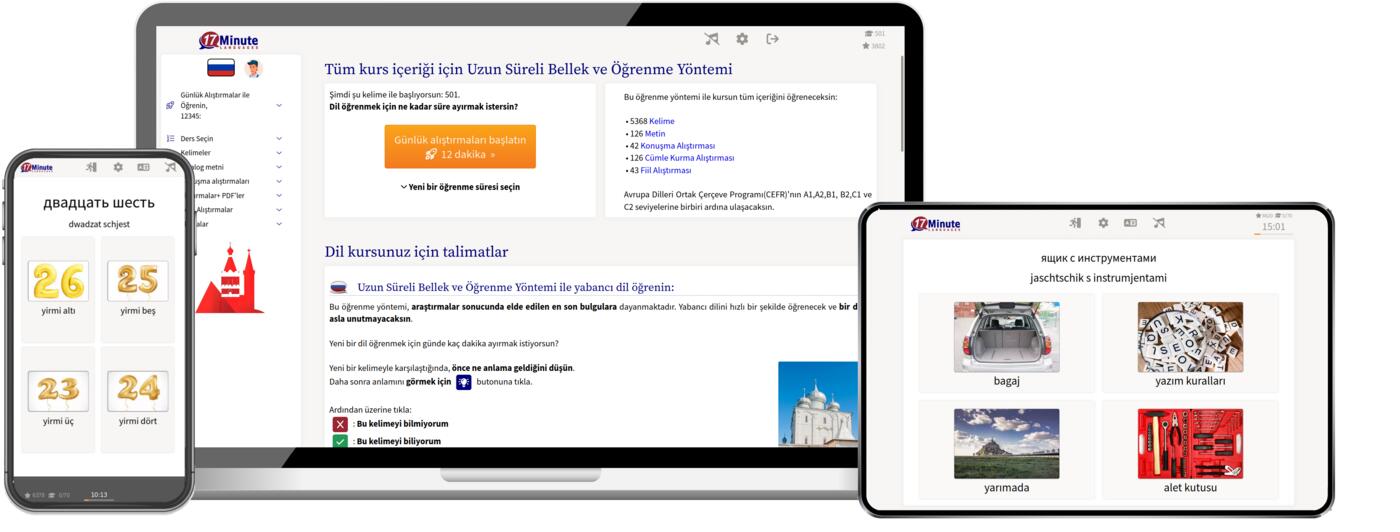Click the logout icon in laptop header
This screenshot has width=1400, height=532.
[772, 39]
